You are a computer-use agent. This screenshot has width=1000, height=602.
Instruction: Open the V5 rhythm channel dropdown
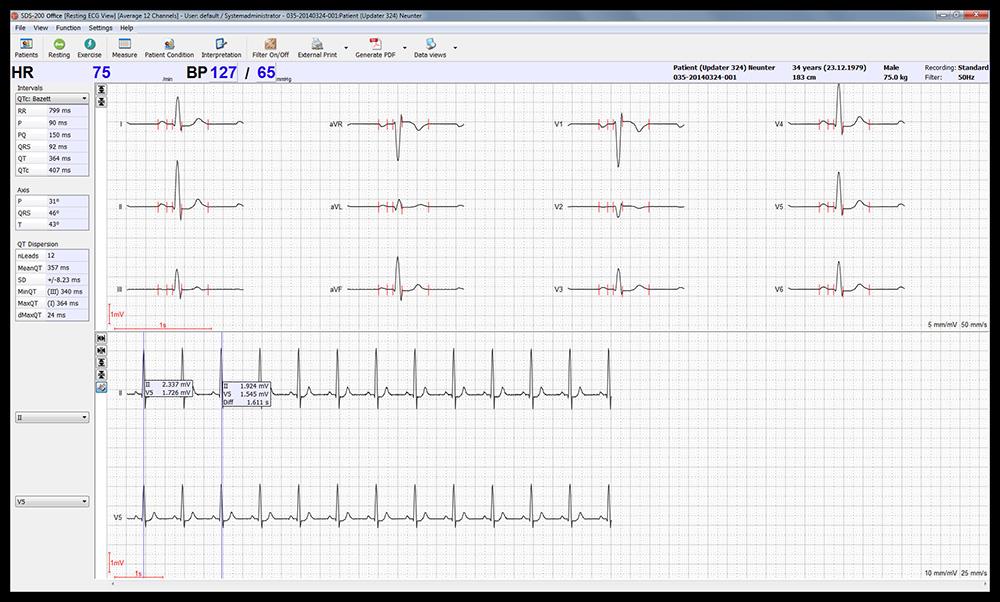pyautogui.click(x=52, y=501)
